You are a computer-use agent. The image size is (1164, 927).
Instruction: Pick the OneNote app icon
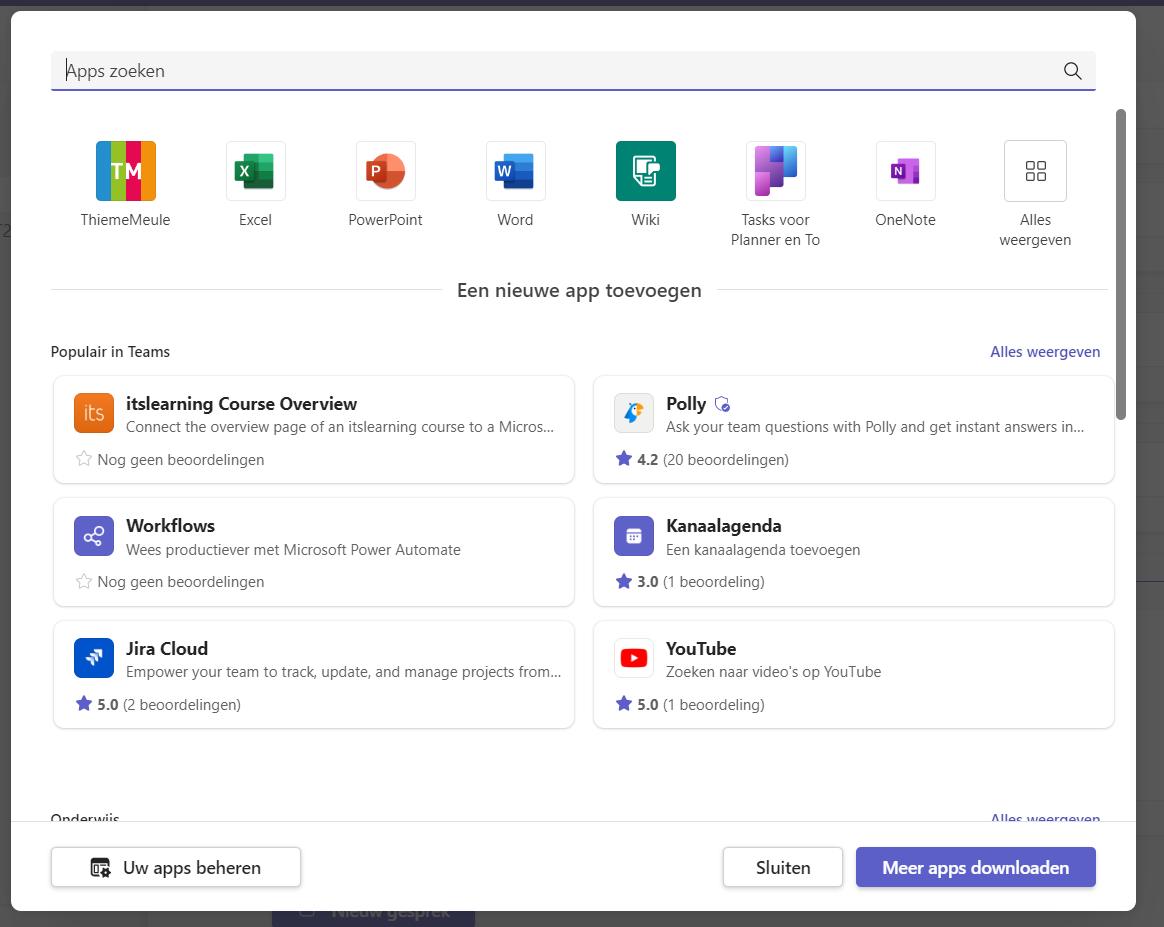click(906, 171)
